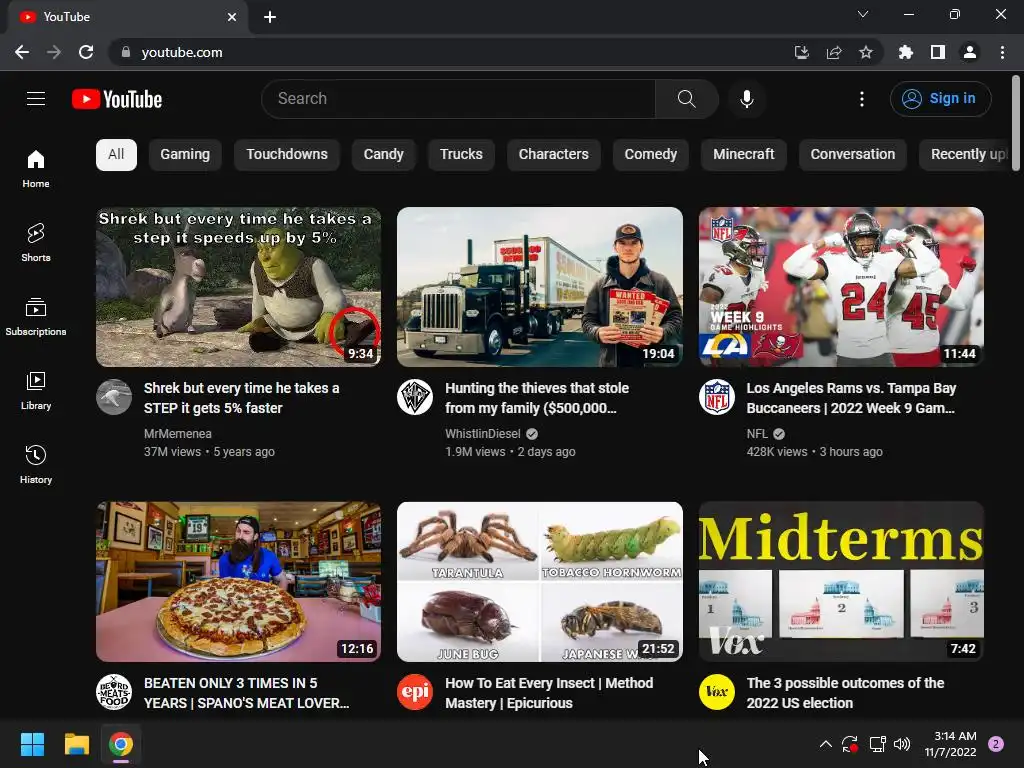Select the Characters filter chip
The height and width of the screenshot is (768, 1024).
coord(553,154)
